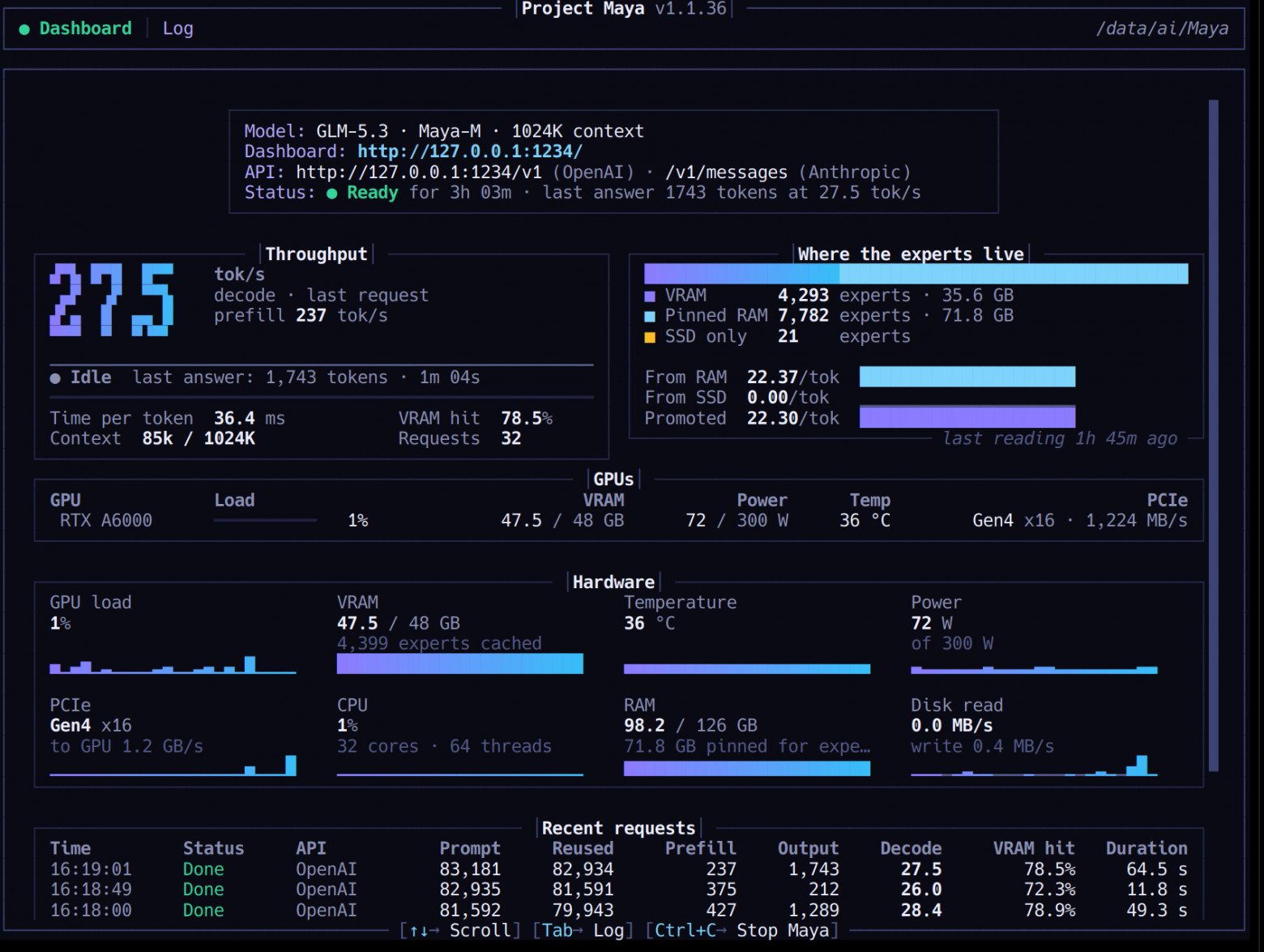Select the Dashboard tab
Image resolution: width=1264 pixels, height=952 pixels.
[85, 28]
